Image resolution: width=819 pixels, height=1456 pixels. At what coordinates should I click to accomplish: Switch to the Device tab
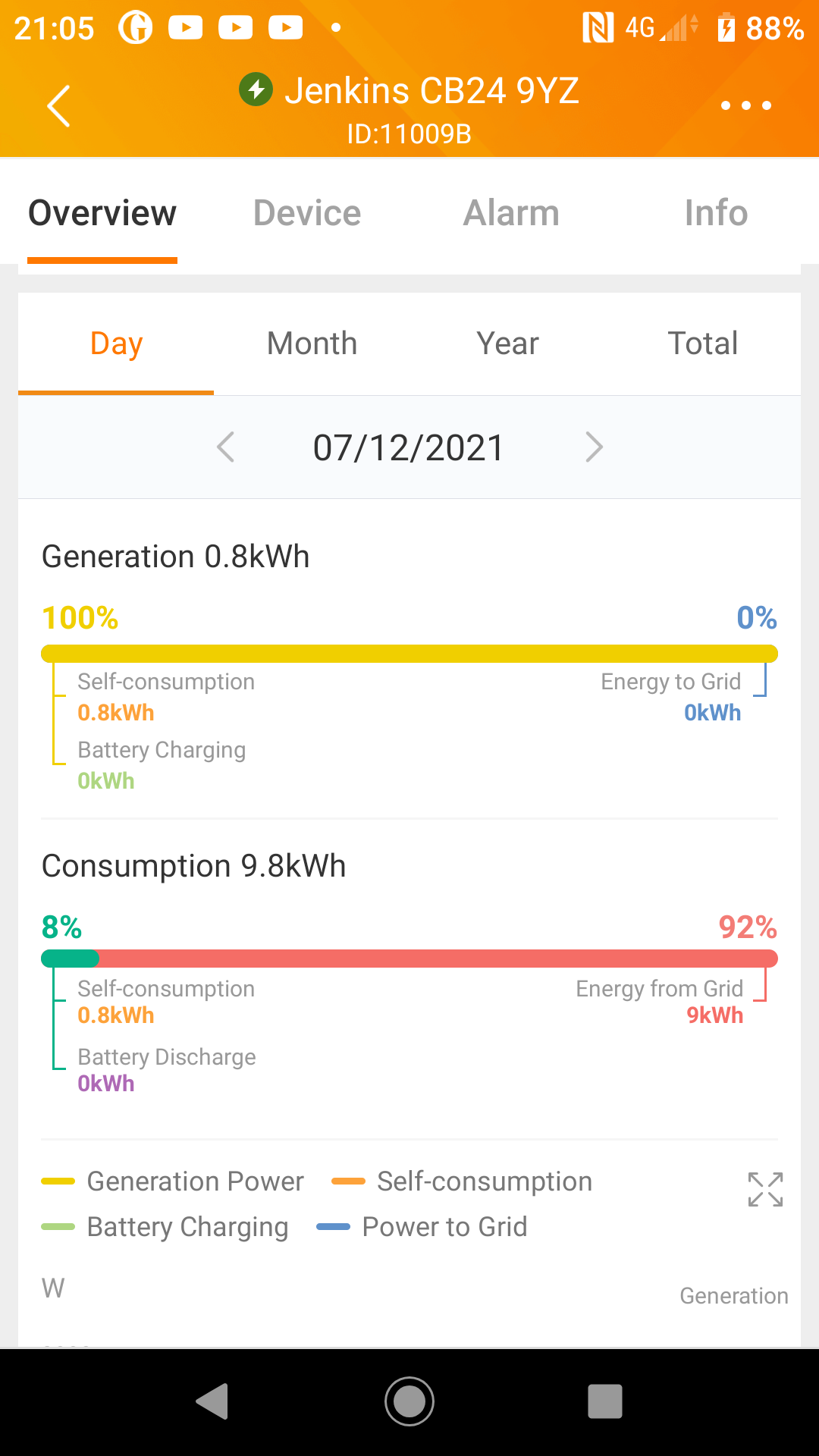coord(307,213)
